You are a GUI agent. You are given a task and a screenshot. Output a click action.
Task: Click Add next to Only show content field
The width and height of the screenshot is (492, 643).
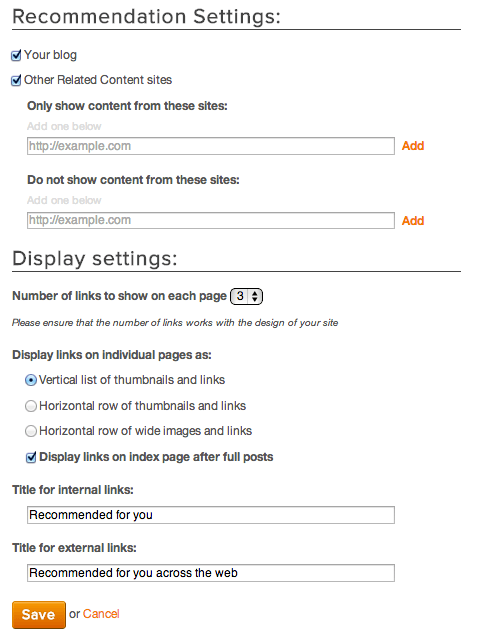point(412,146)
